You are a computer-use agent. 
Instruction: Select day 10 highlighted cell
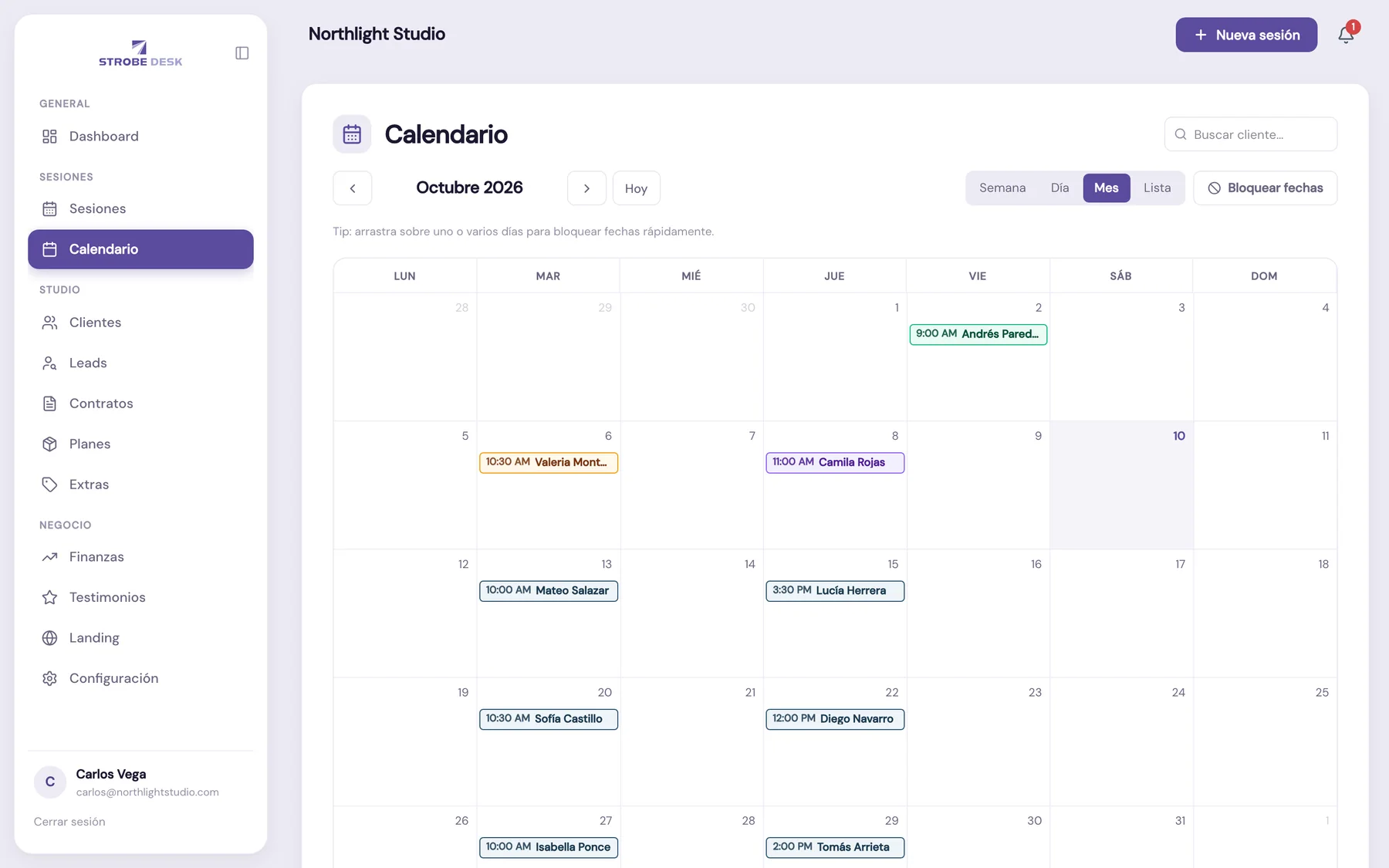pyautogui.click(x=1121, y=485)
